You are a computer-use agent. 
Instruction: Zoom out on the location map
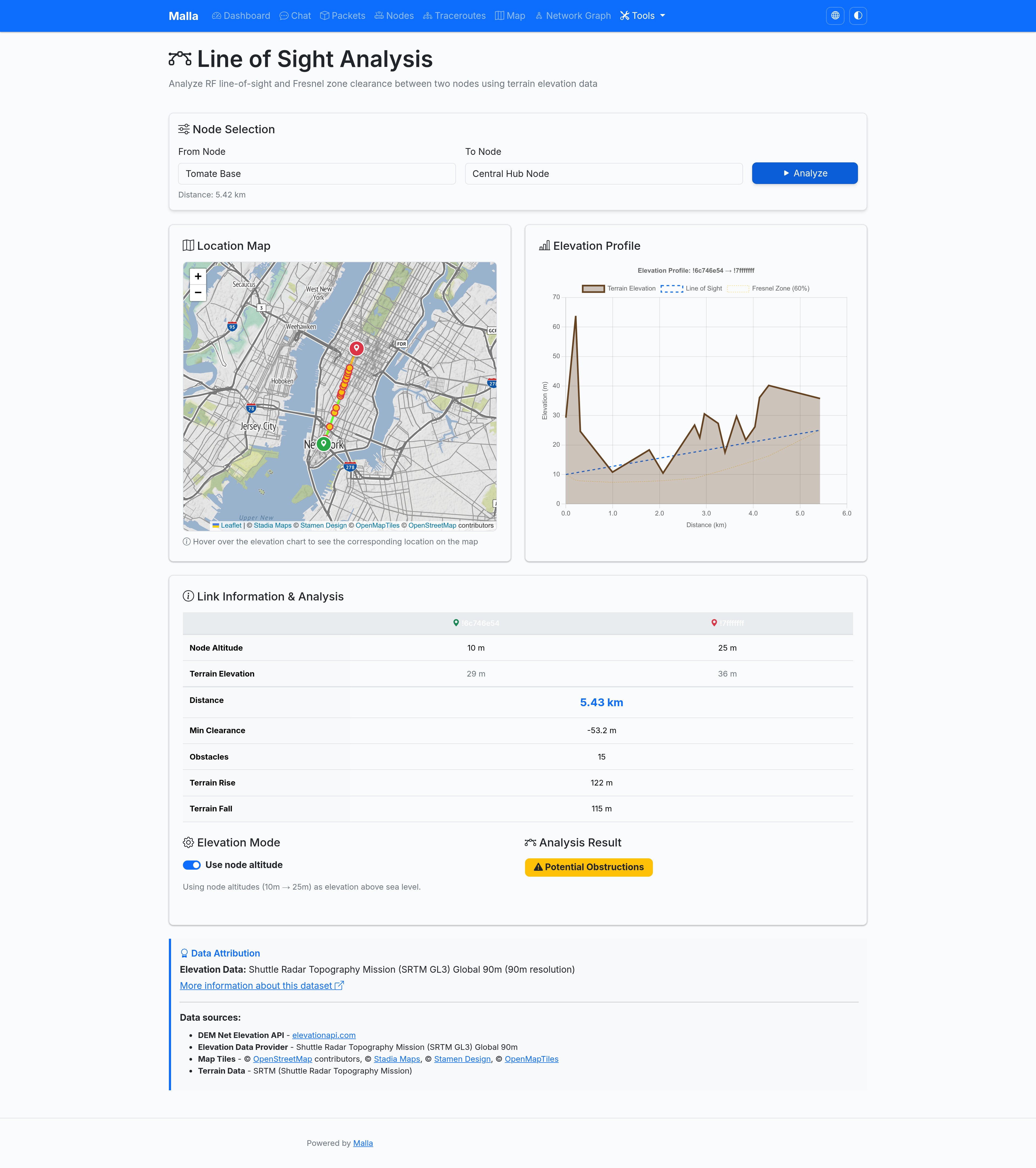tap(198, 293)
